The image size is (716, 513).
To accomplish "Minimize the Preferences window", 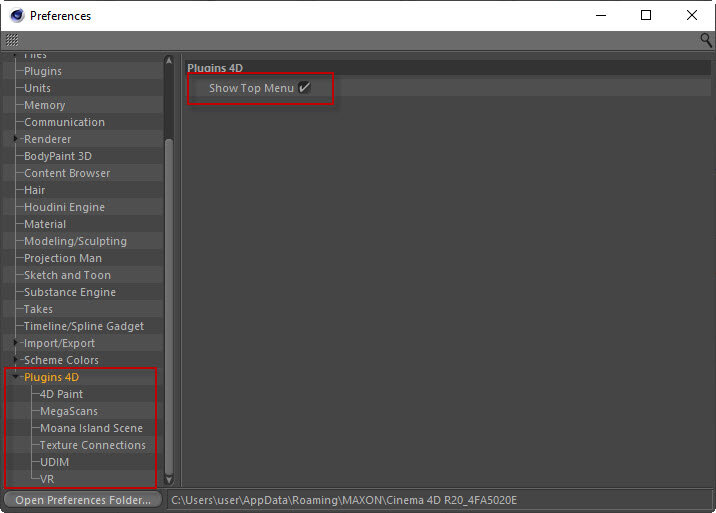I will coord(601,16).
